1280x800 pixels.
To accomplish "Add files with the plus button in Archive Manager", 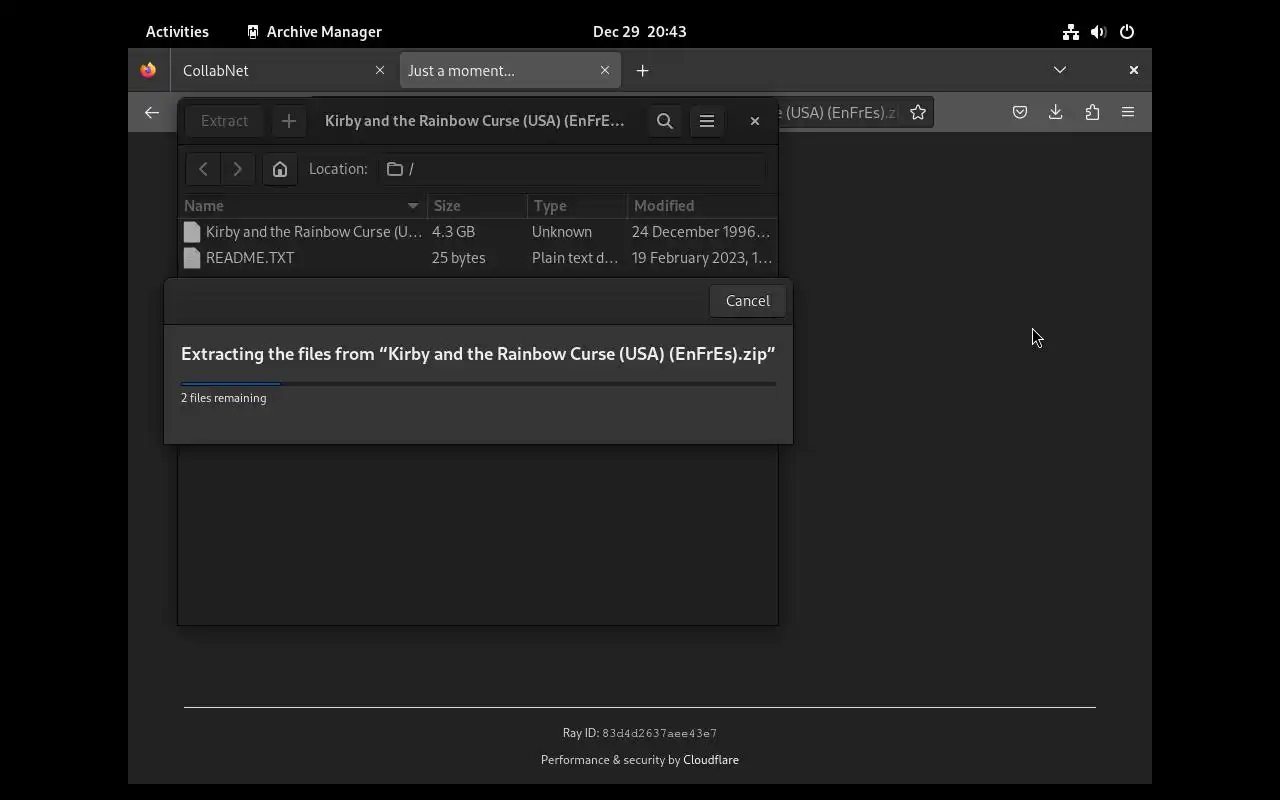I will point(289,121).
